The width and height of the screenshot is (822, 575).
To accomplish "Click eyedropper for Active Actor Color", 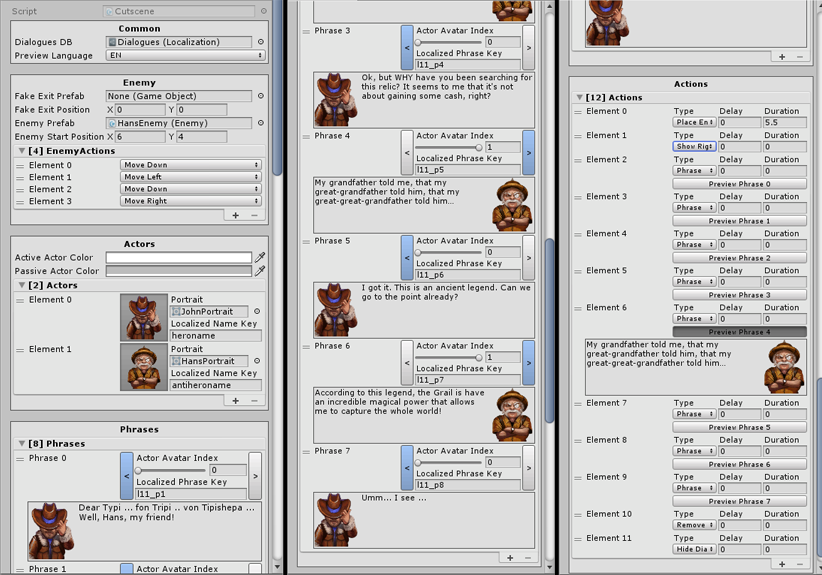I will coord(259,257).
